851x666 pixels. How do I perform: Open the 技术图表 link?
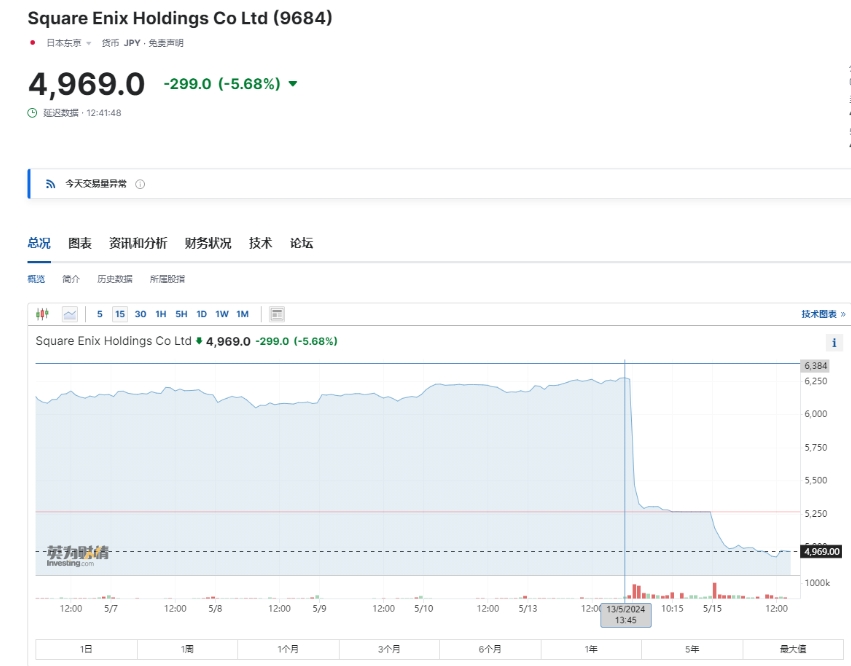[823, 314]
